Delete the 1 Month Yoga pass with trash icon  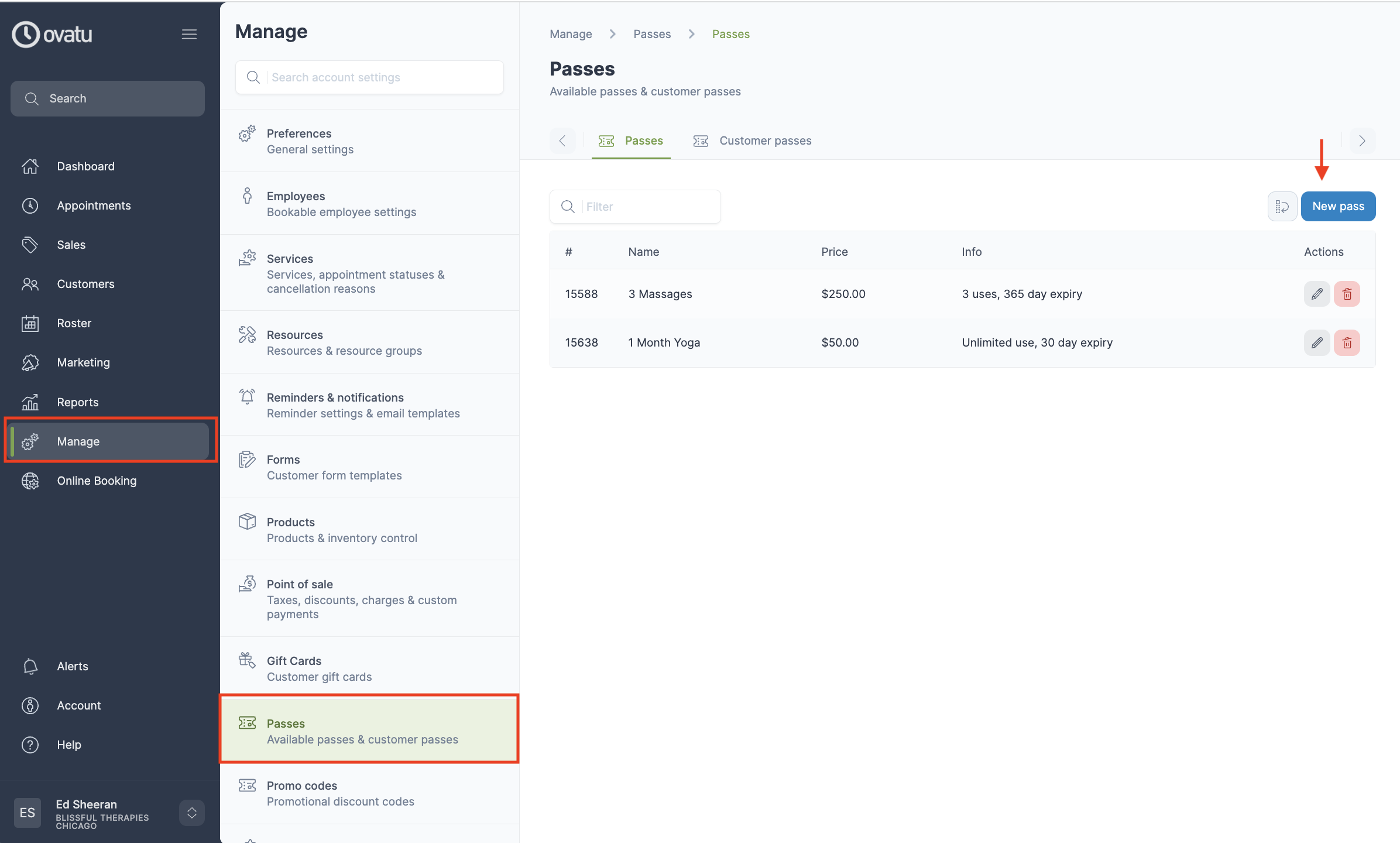[1347, 342]
